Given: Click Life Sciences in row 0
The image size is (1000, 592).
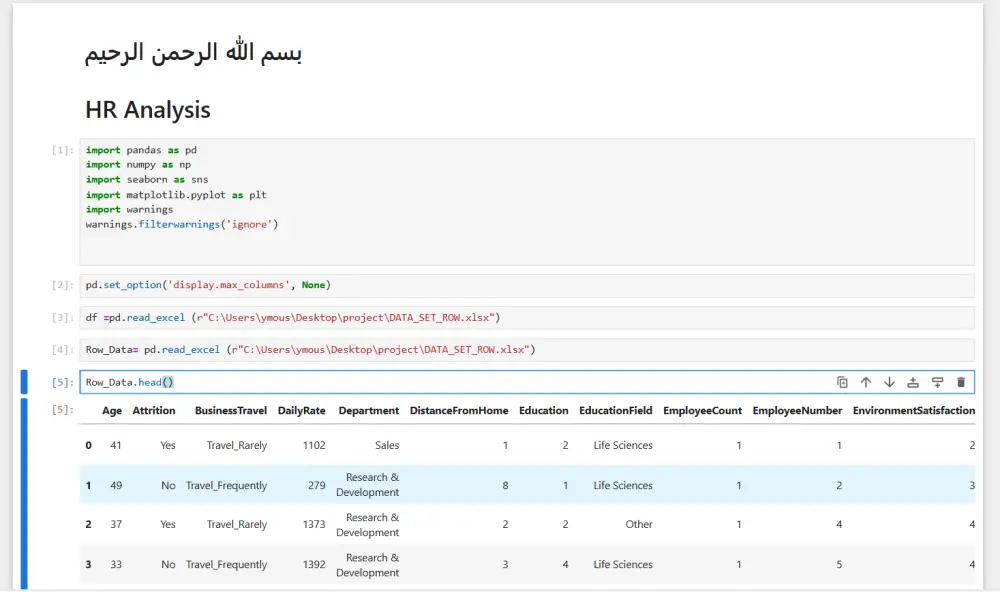Looking at the screenshot, I should pyautogui.click(x=623, y=445).
